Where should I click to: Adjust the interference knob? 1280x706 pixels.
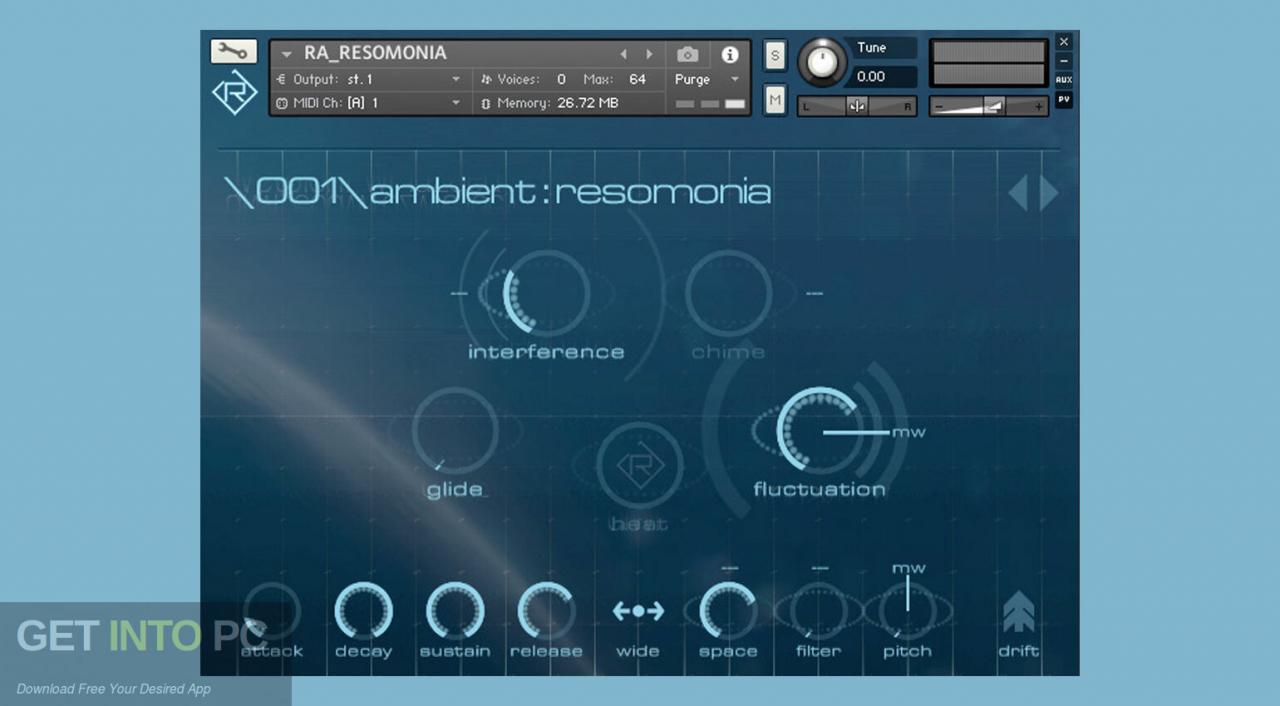(x=547, y=293)
